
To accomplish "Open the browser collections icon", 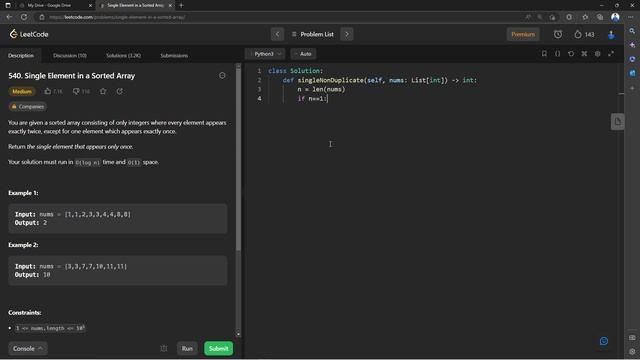I will 600,17.
